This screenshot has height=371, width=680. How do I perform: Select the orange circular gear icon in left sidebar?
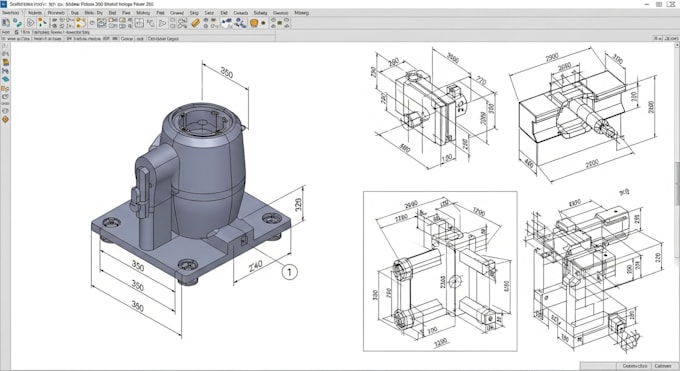pyautogui.click(x=6, y=119)
